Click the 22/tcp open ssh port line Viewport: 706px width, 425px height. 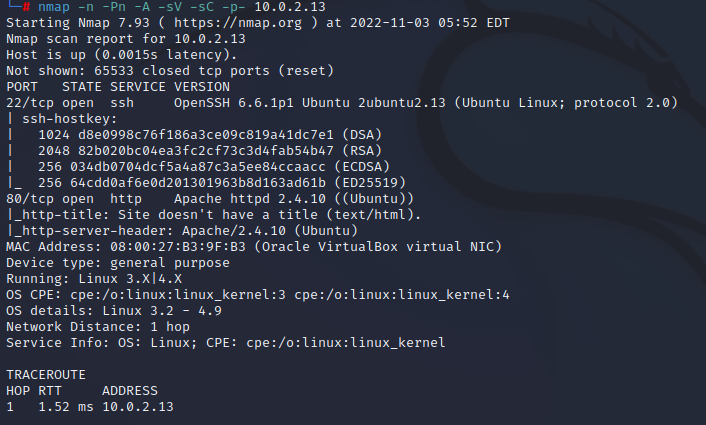click(80, 104)
